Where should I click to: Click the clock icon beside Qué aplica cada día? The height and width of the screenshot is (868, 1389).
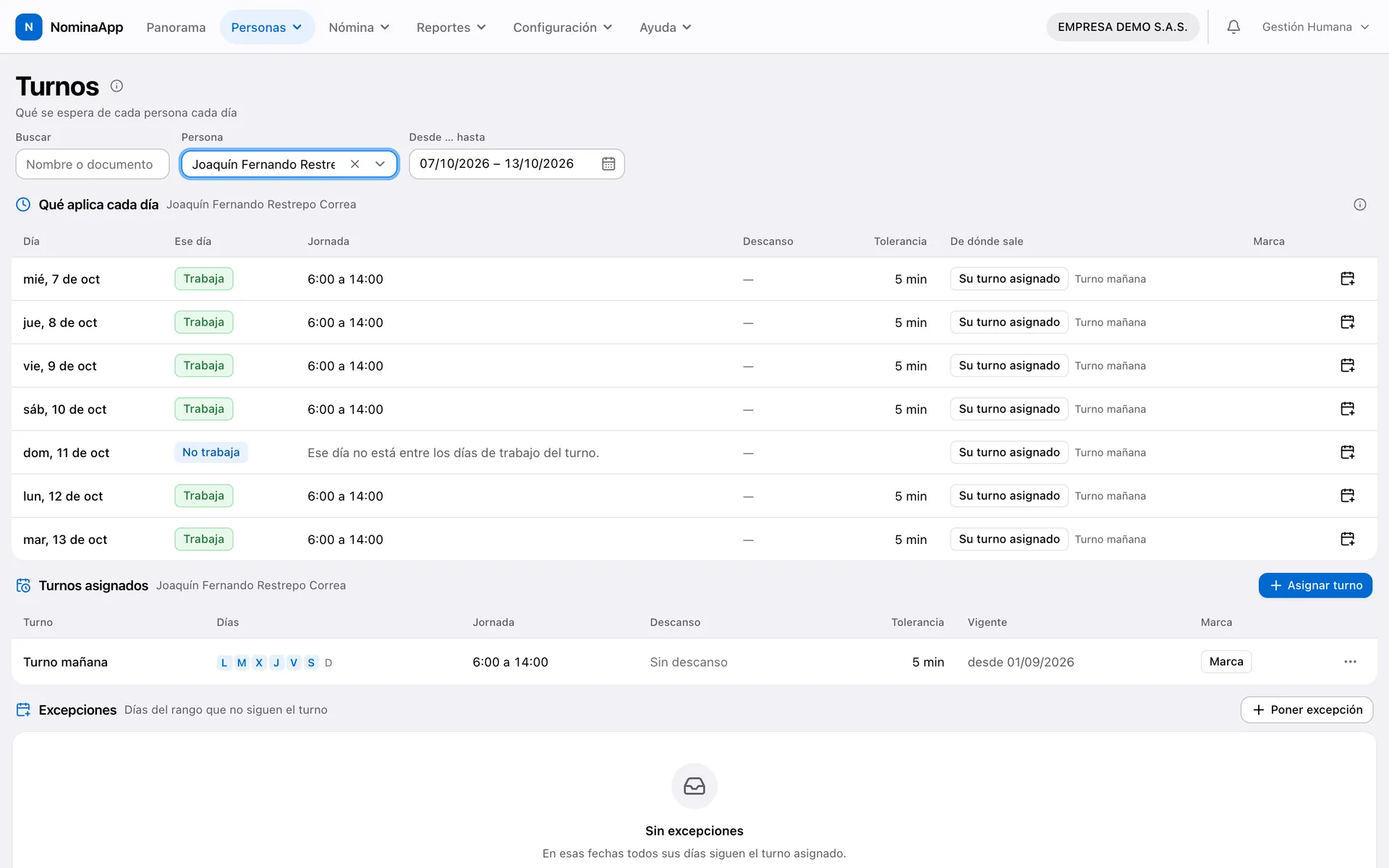[23, 205]
